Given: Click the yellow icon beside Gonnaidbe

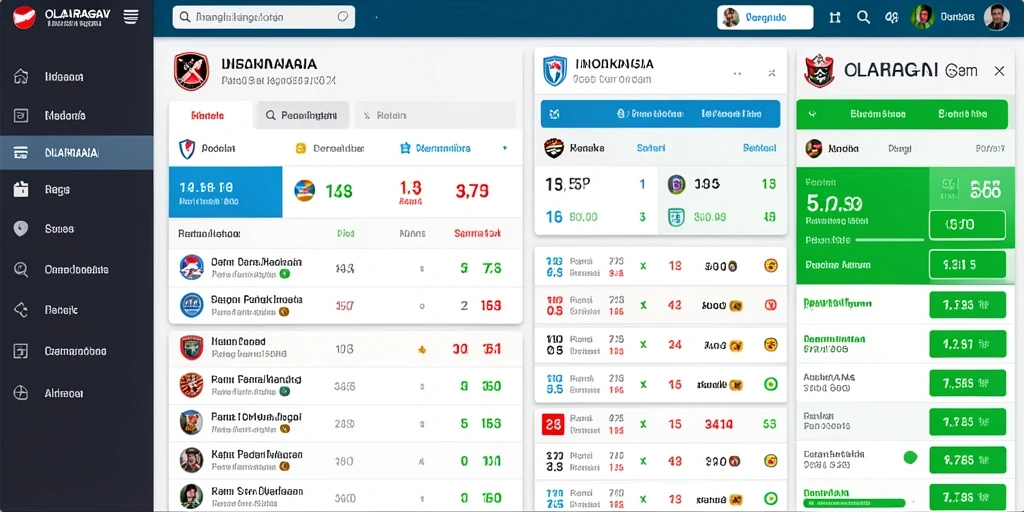Looking at the screenshot, I should [x=301, y=149].
